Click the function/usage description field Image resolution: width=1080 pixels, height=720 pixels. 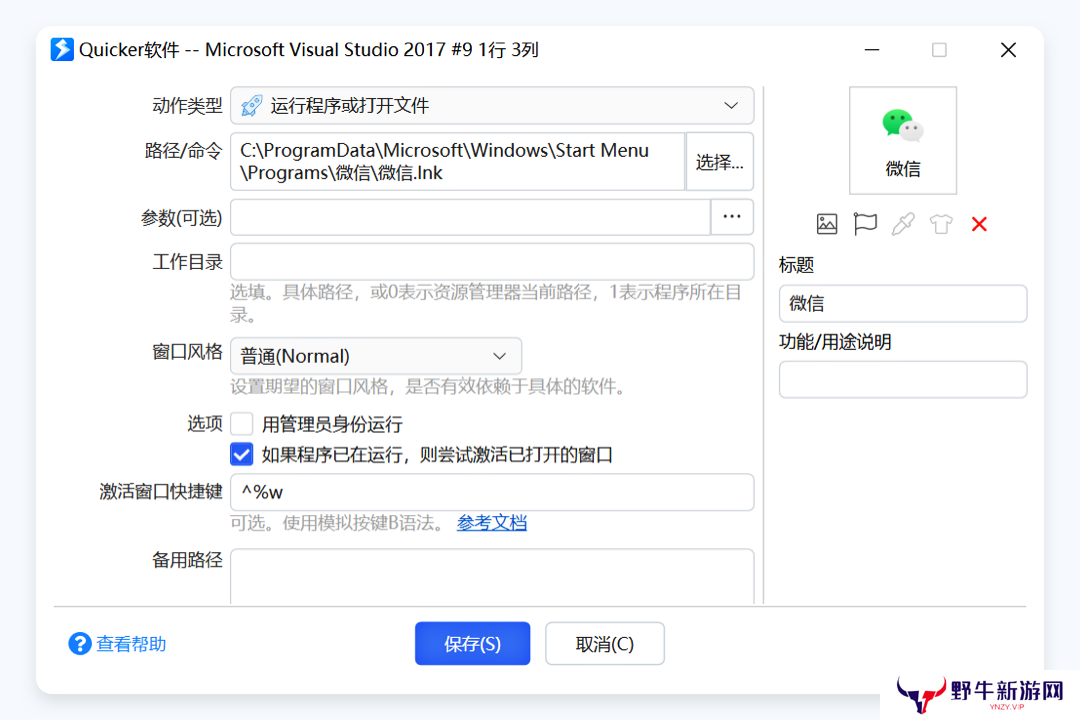(902, 380)
